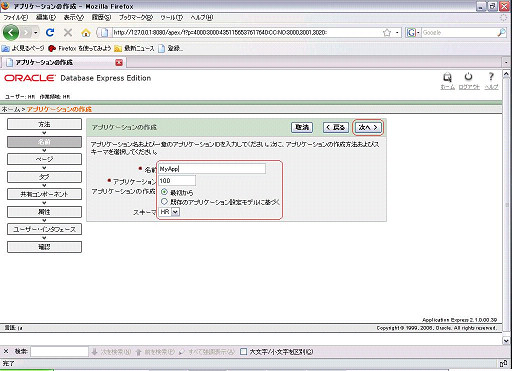Open the schema dropdown showing HR
Viewport: 512px width, 371px height.
point(169,212)
